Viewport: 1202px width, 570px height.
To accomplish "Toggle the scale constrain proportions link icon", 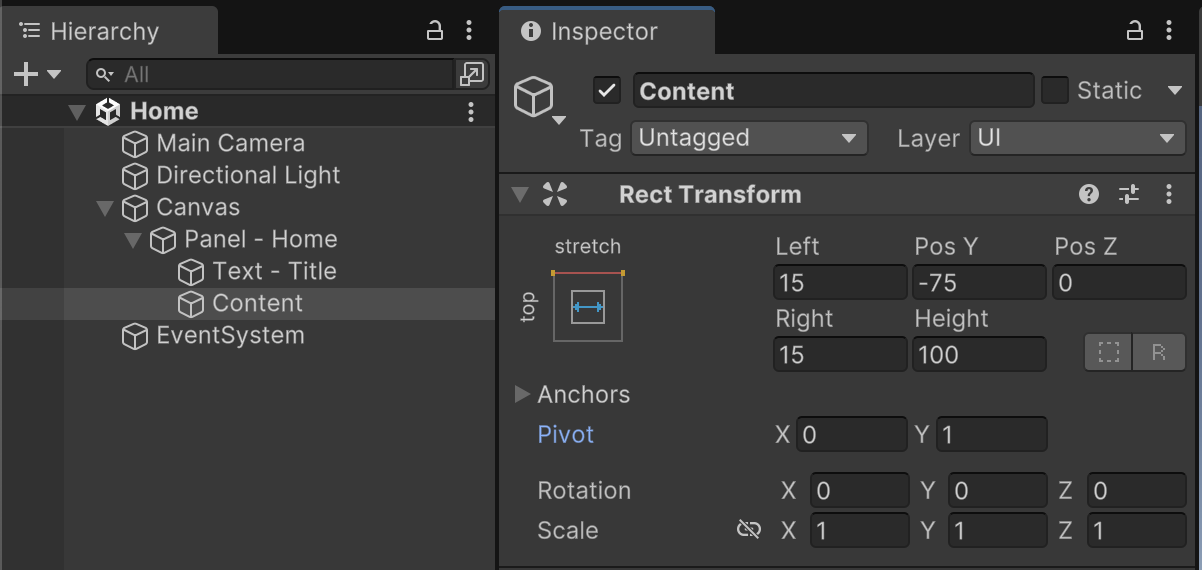I will pos(749,530).
